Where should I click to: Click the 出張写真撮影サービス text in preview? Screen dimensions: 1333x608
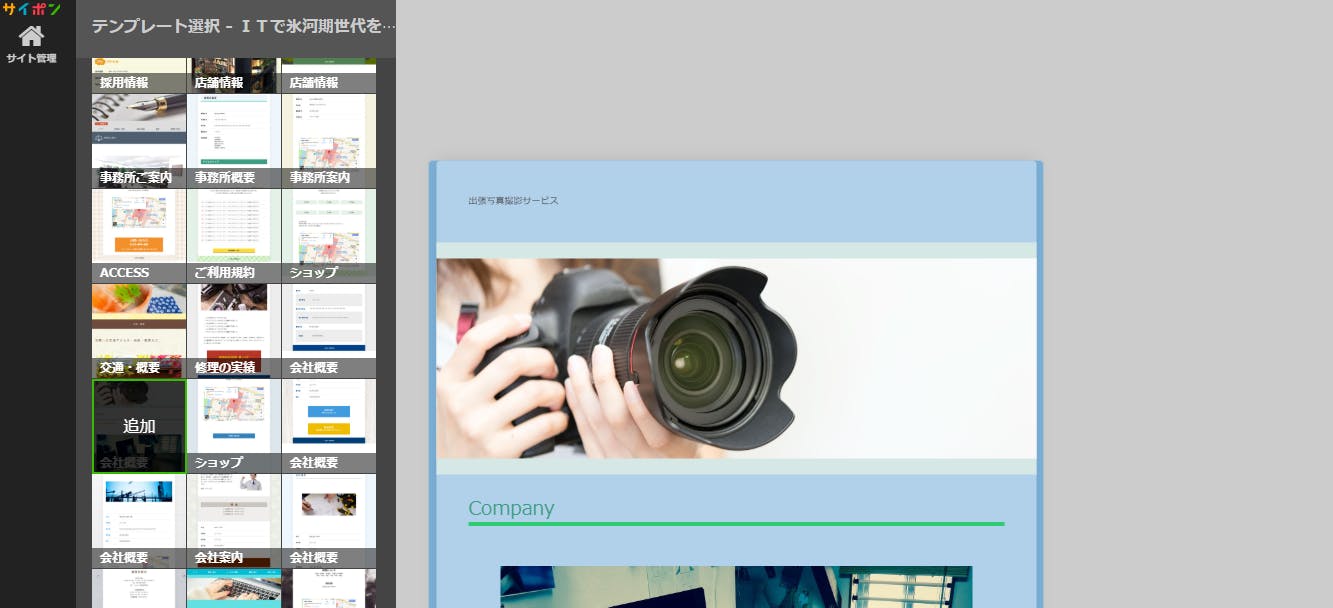tap(513, 201)
